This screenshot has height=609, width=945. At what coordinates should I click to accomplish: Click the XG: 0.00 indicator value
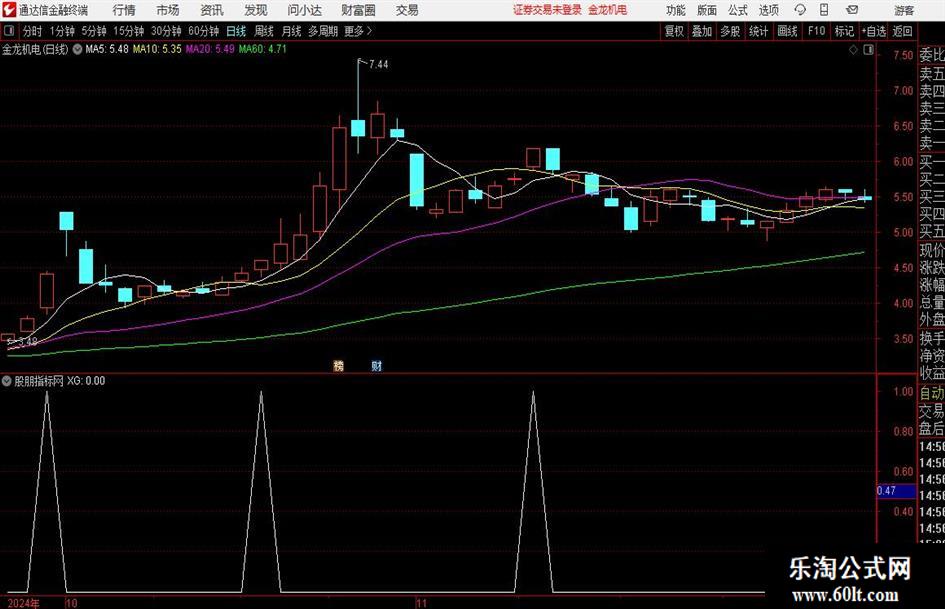pos(86,381)
